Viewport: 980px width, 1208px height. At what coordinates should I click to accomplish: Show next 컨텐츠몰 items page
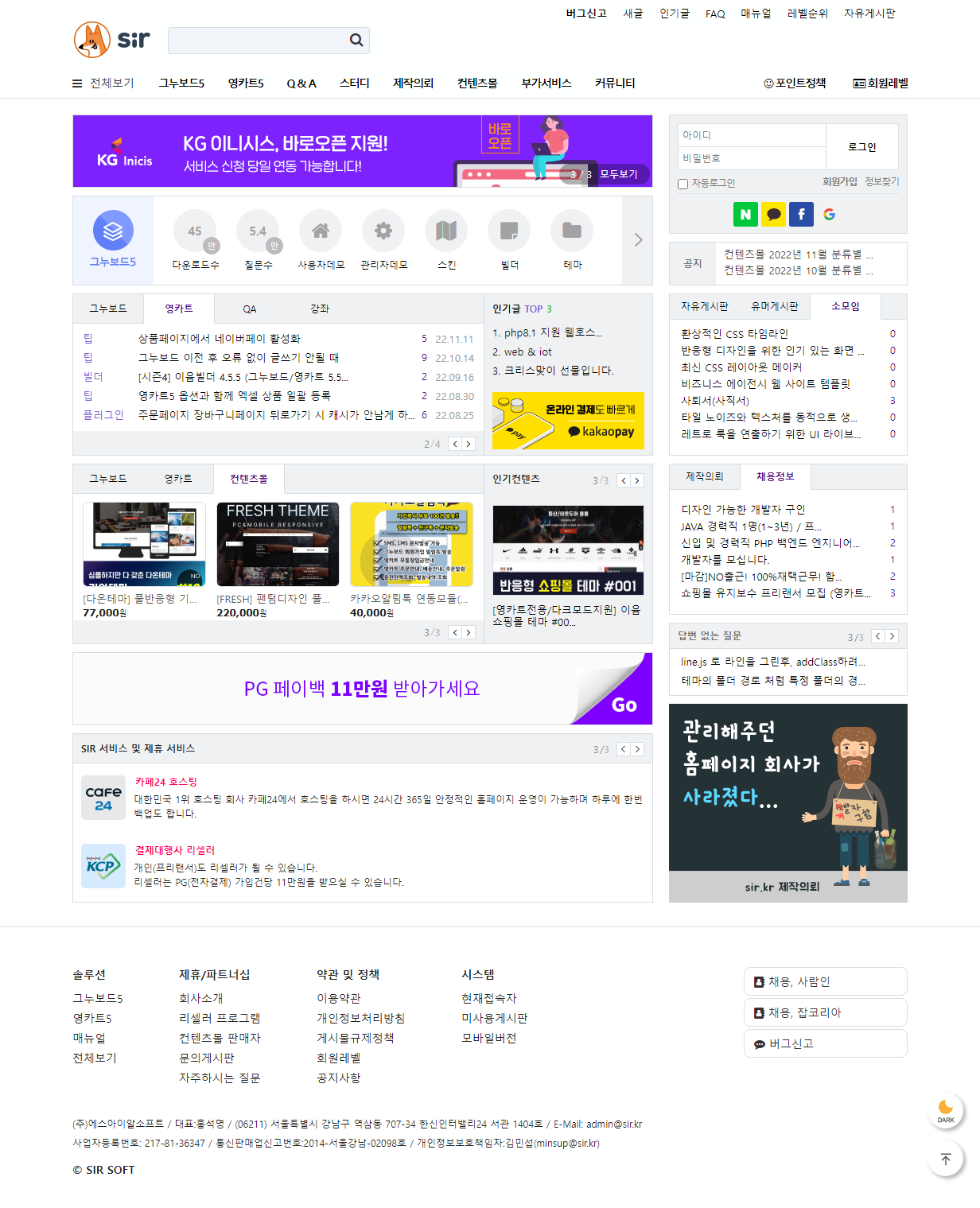(469, 632)
